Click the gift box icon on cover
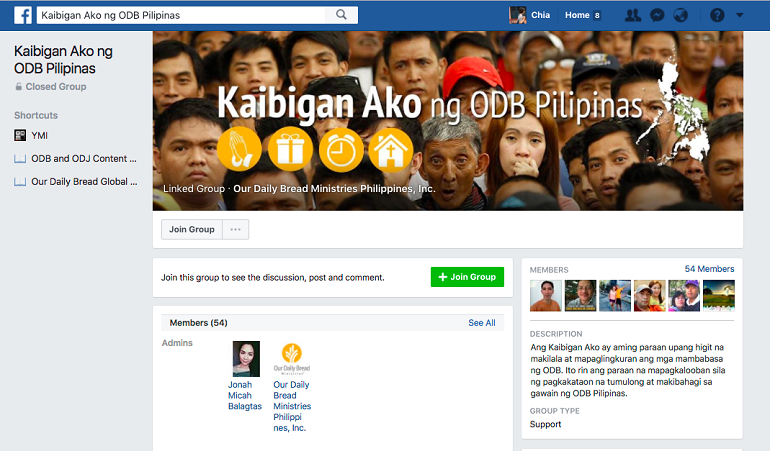Screen dimensions: 770x468 (x=290, y=149)
